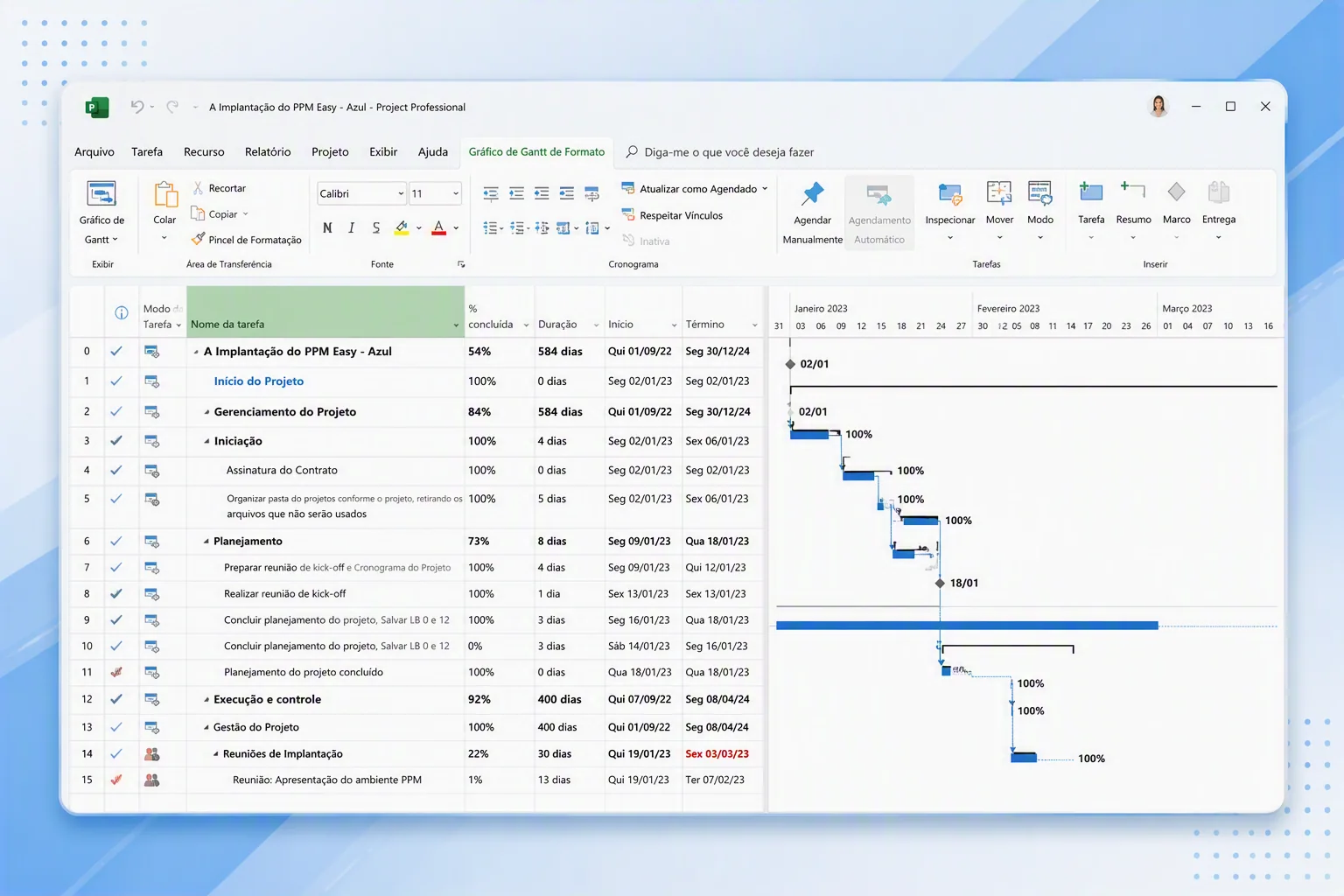This screenshot has height=896, width=1344.
Task: Click the Diga-me search field
Action: click(x=720, y=152)
